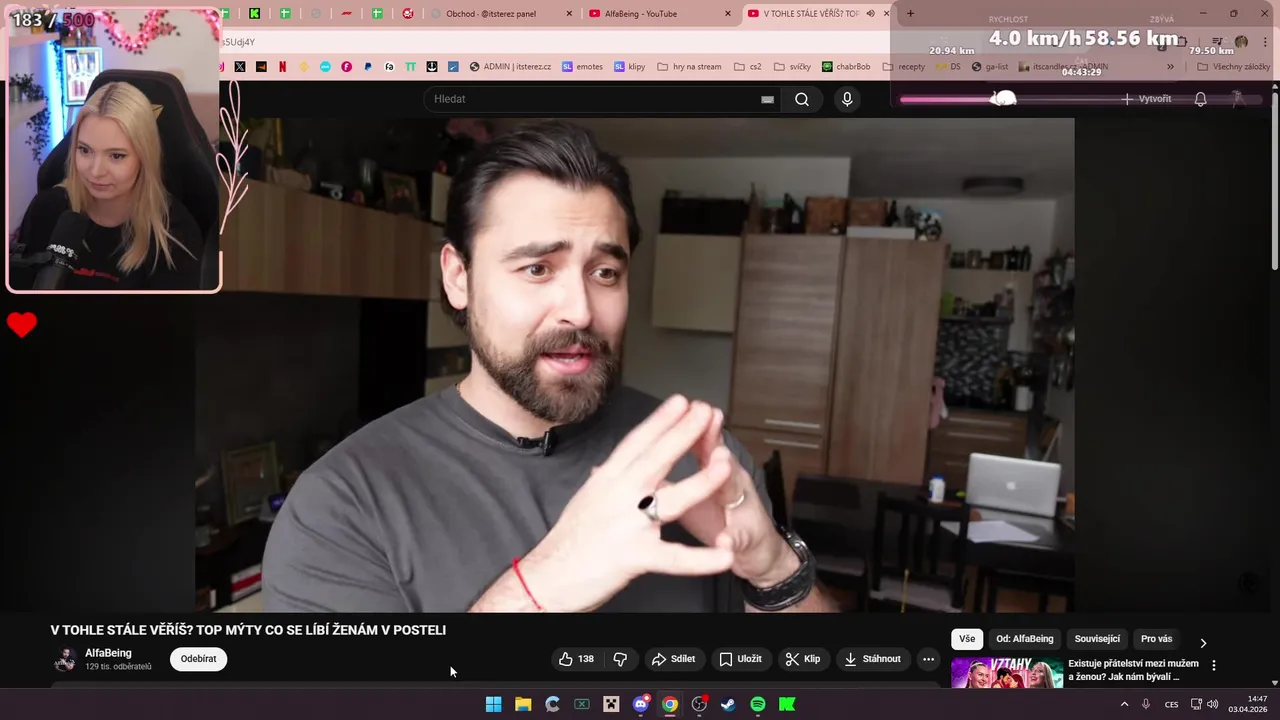Close the "AlfaBeing - YouTube" tab

click(727, 13)
